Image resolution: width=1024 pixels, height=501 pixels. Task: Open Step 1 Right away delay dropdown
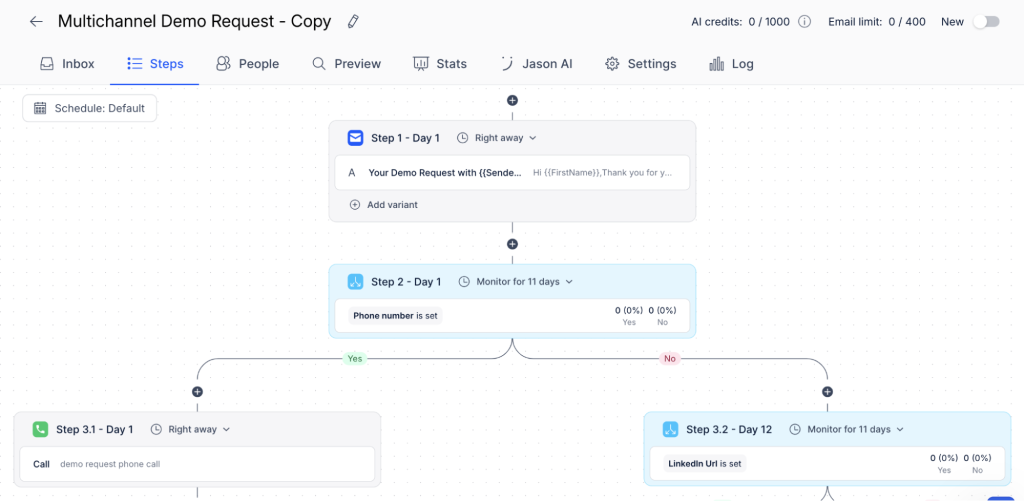coord(496,138)
